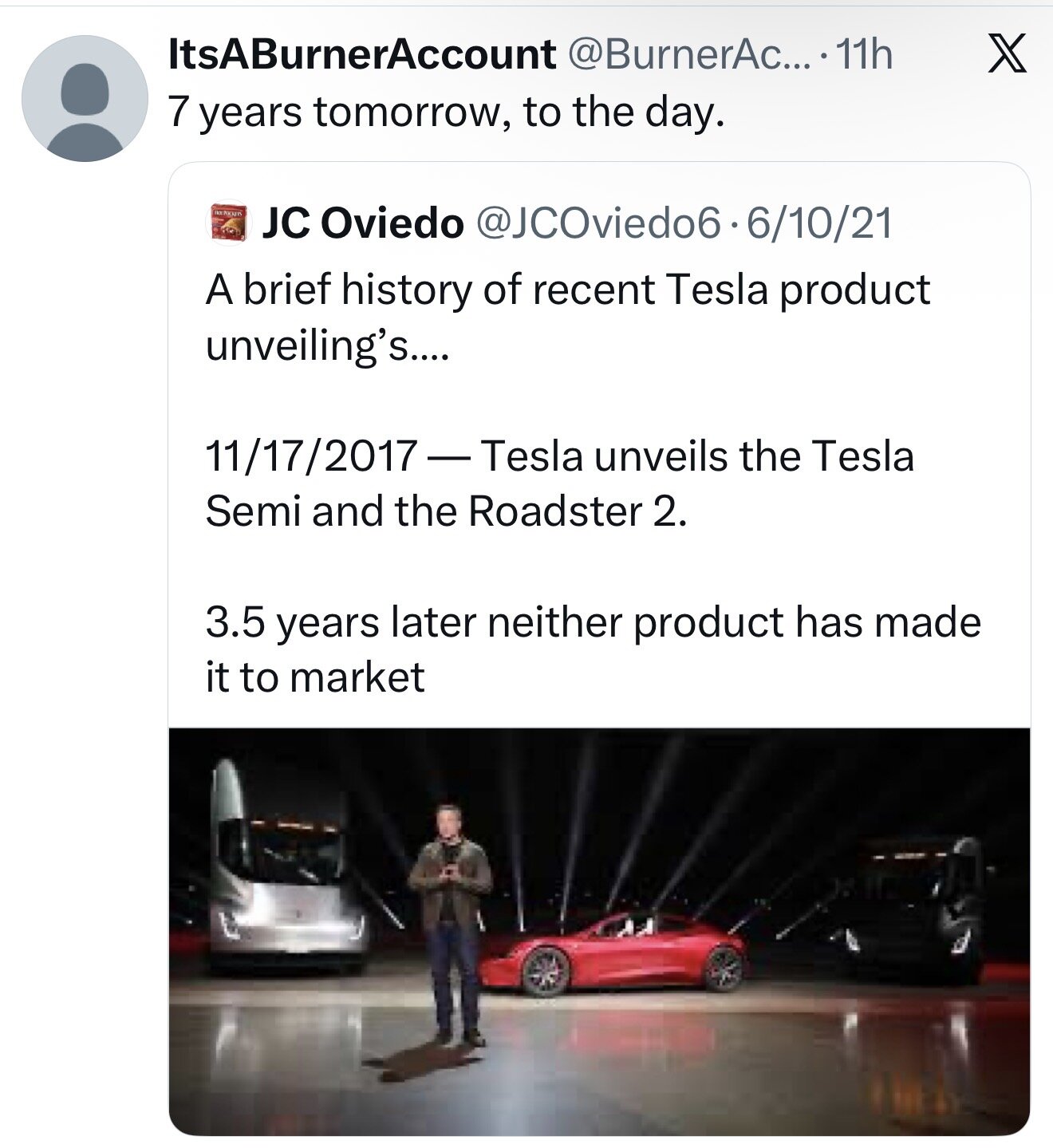The image size is (1053, 1148).
Task: Click the dark Semi truck at right
Action: [917, 909]
